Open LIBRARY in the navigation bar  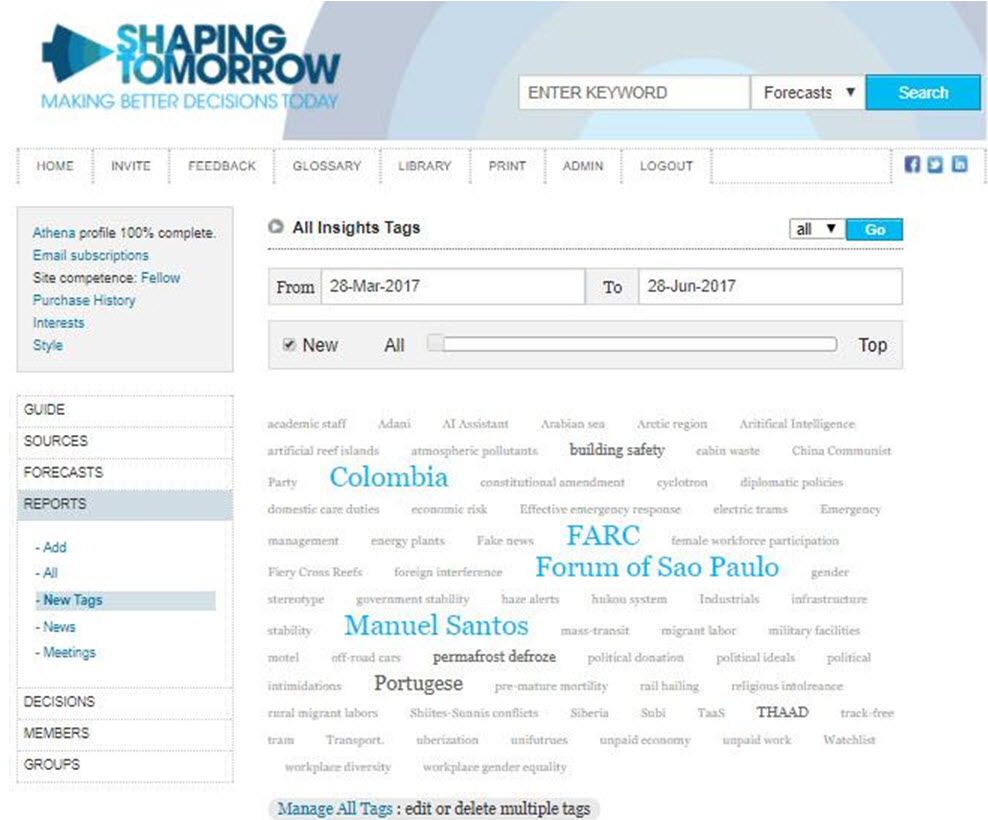pos(425,166)
